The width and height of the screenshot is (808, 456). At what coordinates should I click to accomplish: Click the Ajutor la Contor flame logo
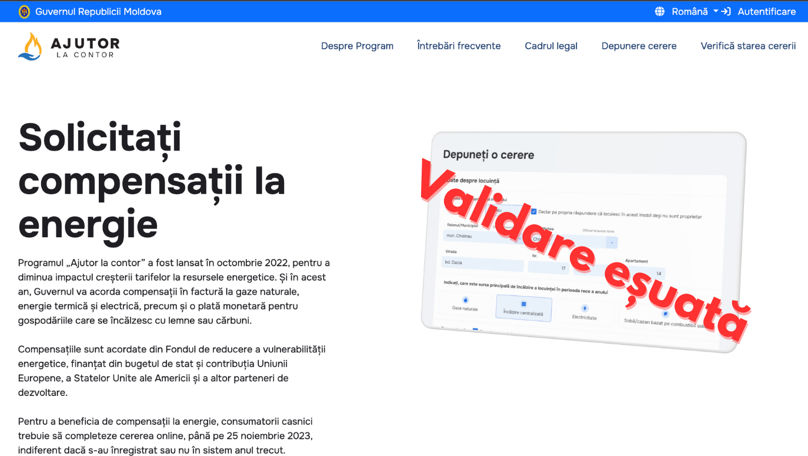pos(30,46)
